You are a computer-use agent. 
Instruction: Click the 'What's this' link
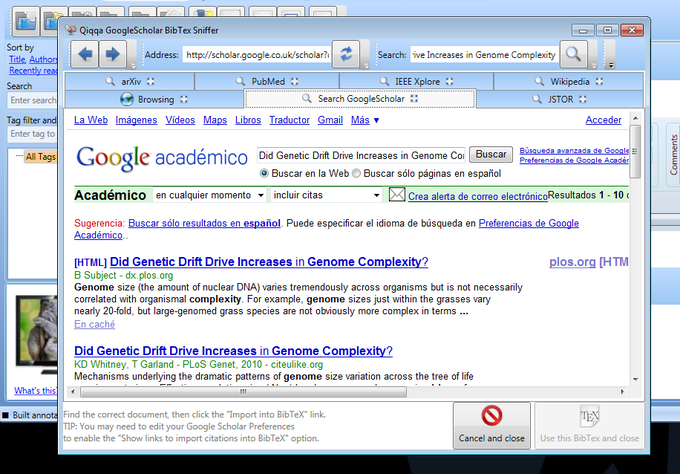pyautogui.click(x=35, y=391)
